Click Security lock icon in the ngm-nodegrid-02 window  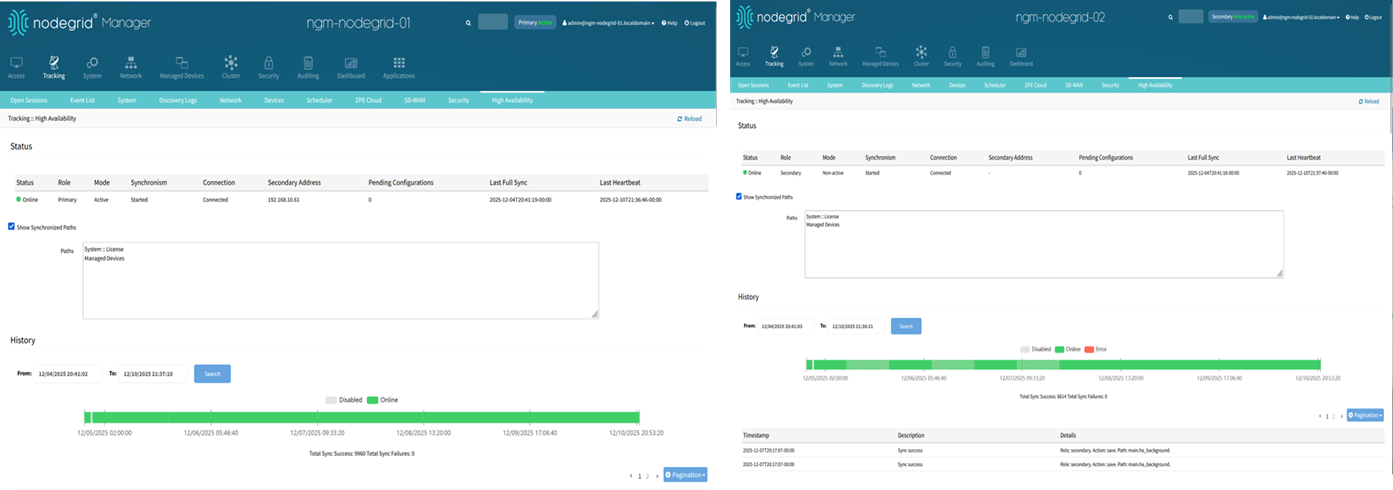tap(953, 55)
